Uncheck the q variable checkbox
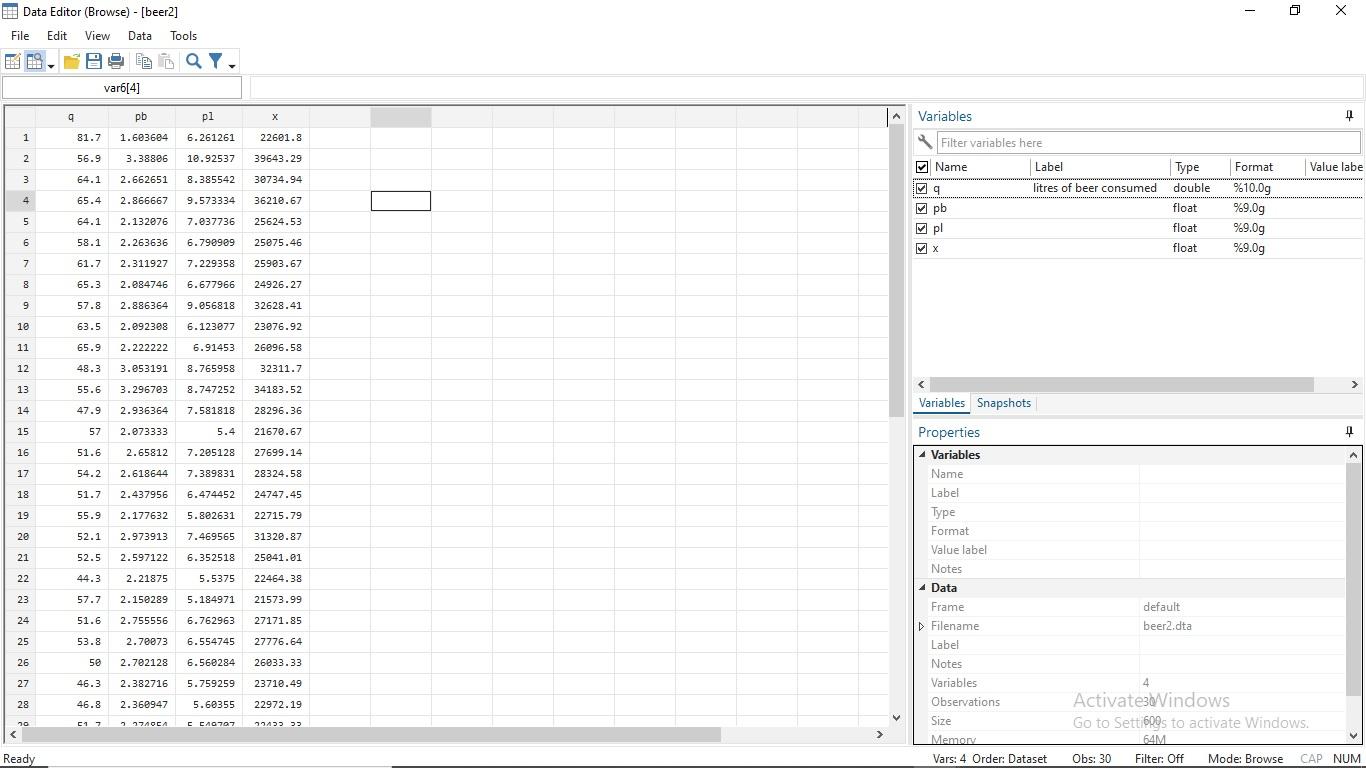The height and width of the screenshot is (768, 1366). (921, 188)
